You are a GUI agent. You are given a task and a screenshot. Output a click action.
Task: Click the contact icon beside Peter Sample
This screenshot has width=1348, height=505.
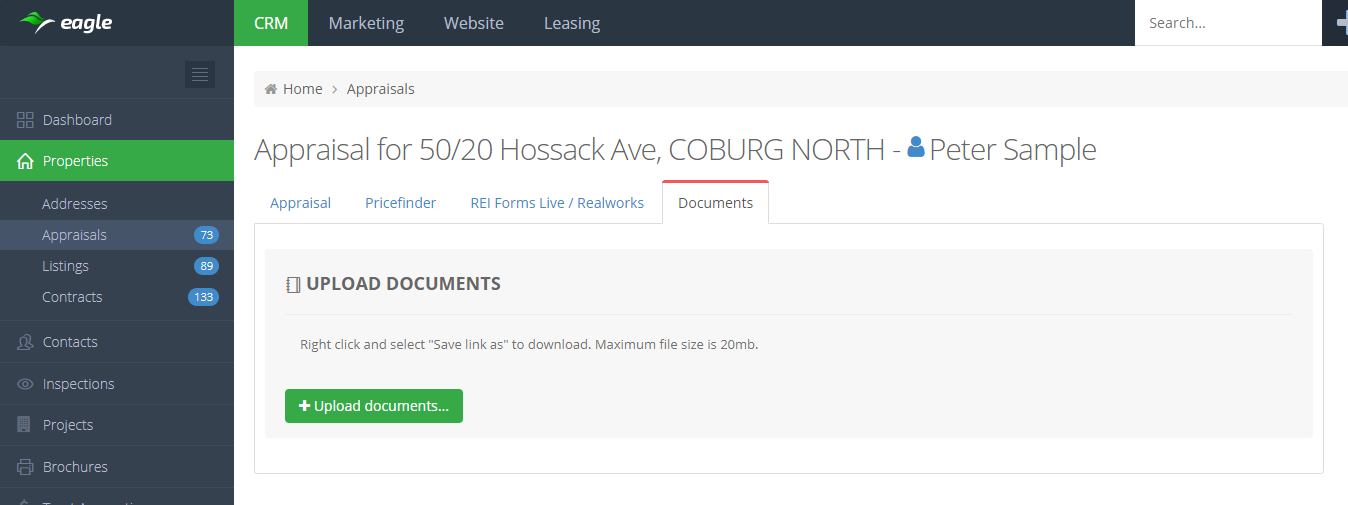915,149
